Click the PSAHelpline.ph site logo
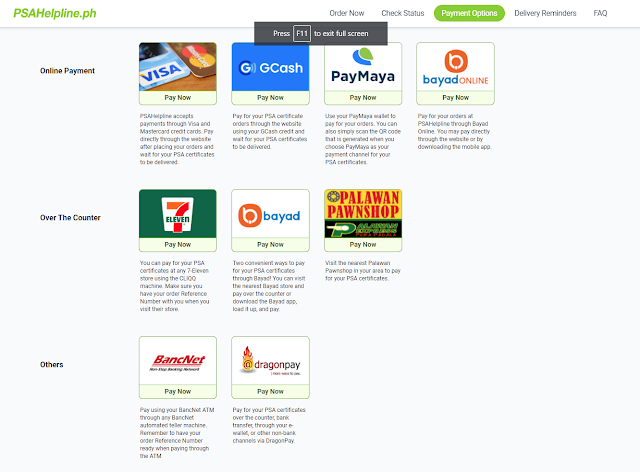Screen dimensions: 640x472 coord(55,13)
